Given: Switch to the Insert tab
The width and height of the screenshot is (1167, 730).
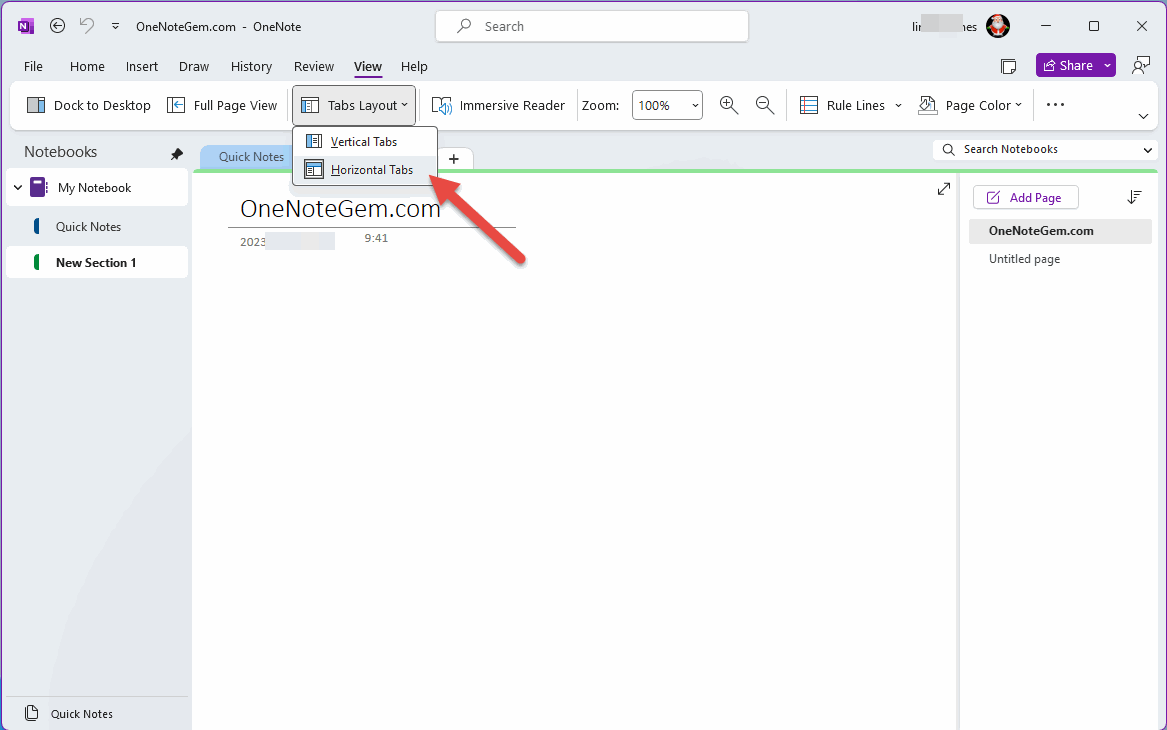Looking at the screenshot, I should 141,66.
